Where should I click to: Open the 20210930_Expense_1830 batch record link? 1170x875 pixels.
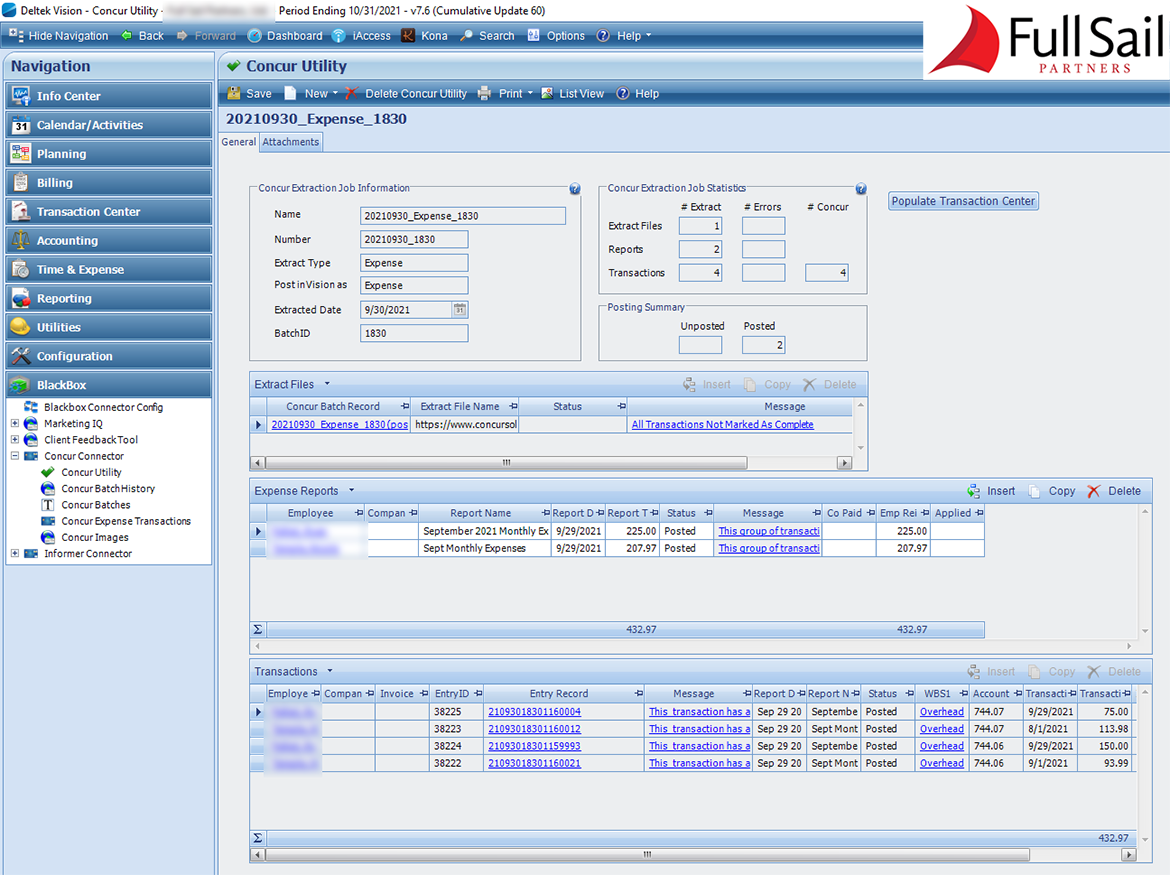340,424
